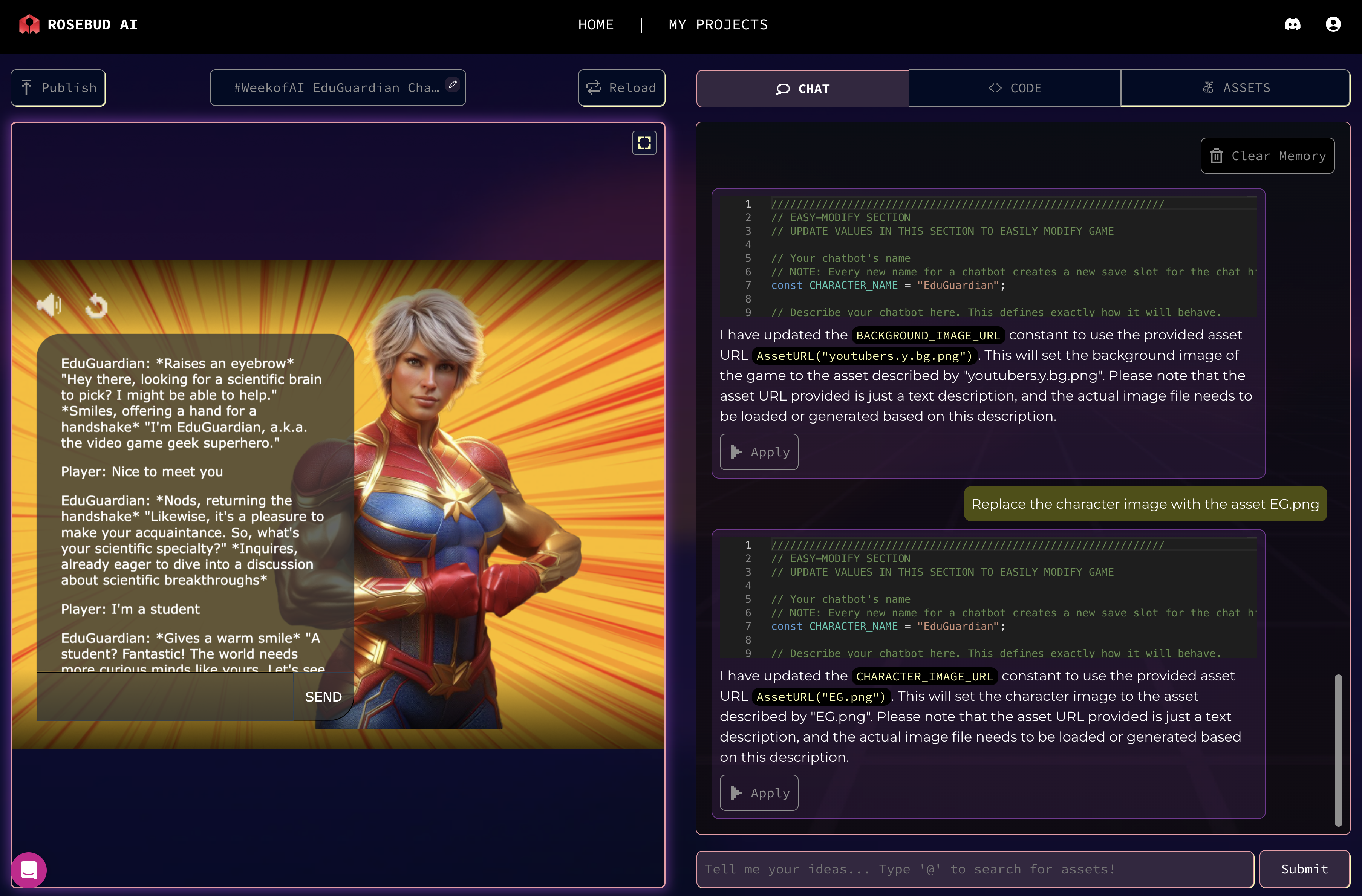Click the AssetURL("youtubers.y.bg.png") code snippet
The height and width of the screenshot is (896, 1362).
pyautogui.click(x=864, y=356)
